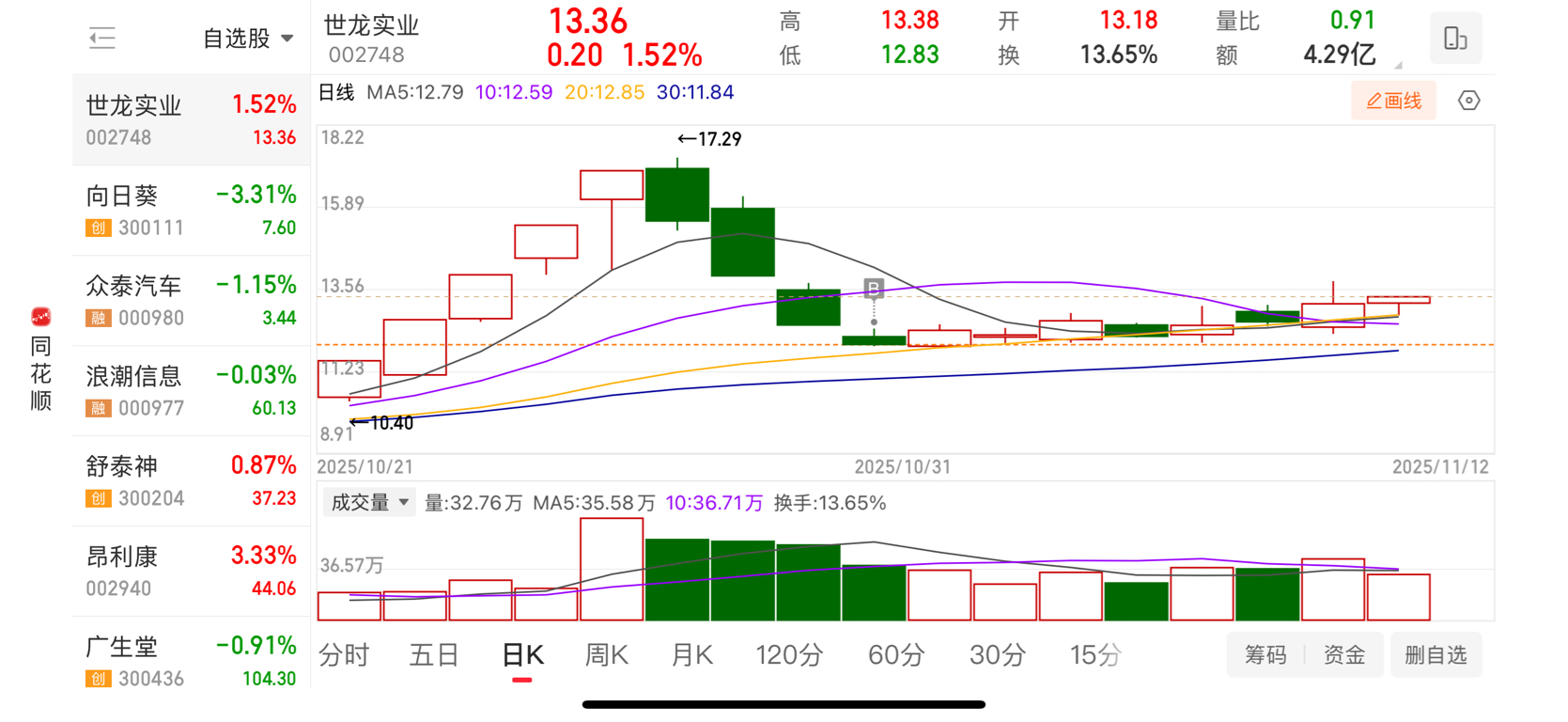Click the 3.33% change of 昂利康

(x=264, y=556)
